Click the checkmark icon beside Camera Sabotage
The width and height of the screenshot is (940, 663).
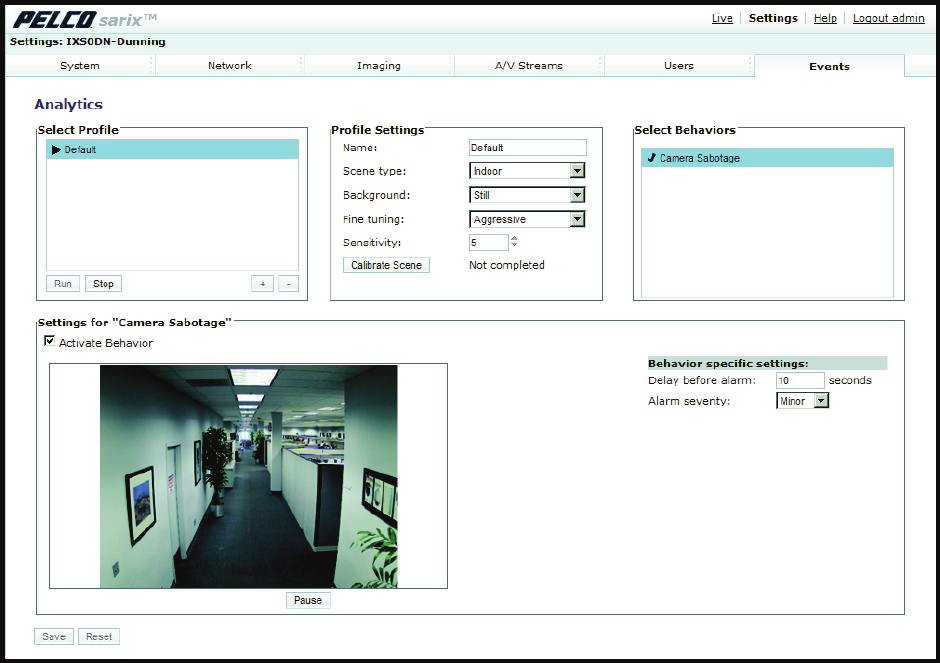652,158
